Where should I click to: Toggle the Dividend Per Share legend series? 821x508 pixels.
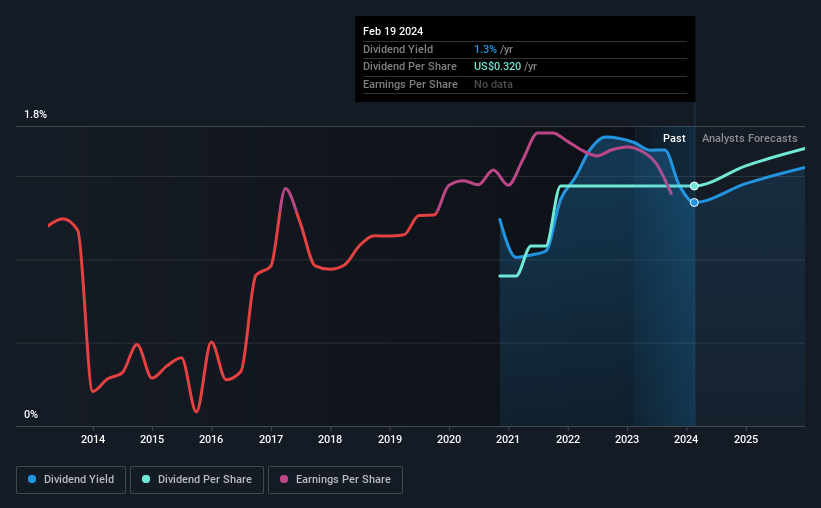point(197,480)
